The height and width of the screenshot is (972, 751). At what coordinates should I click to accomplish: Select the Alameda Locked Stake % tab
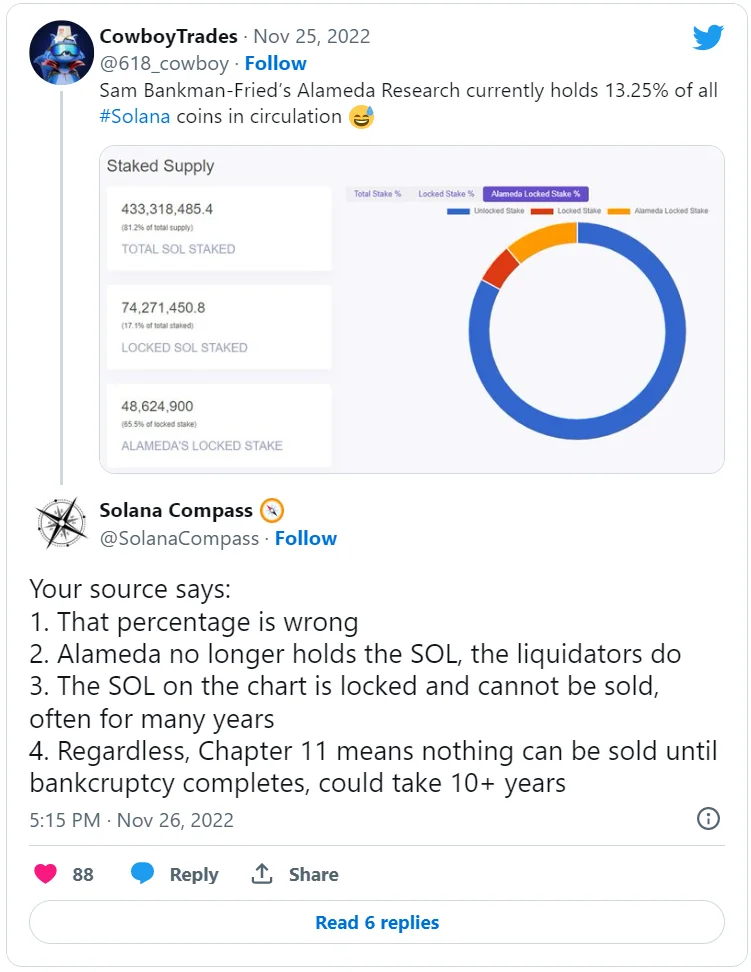pyautogui.click(x=535, y=194)
